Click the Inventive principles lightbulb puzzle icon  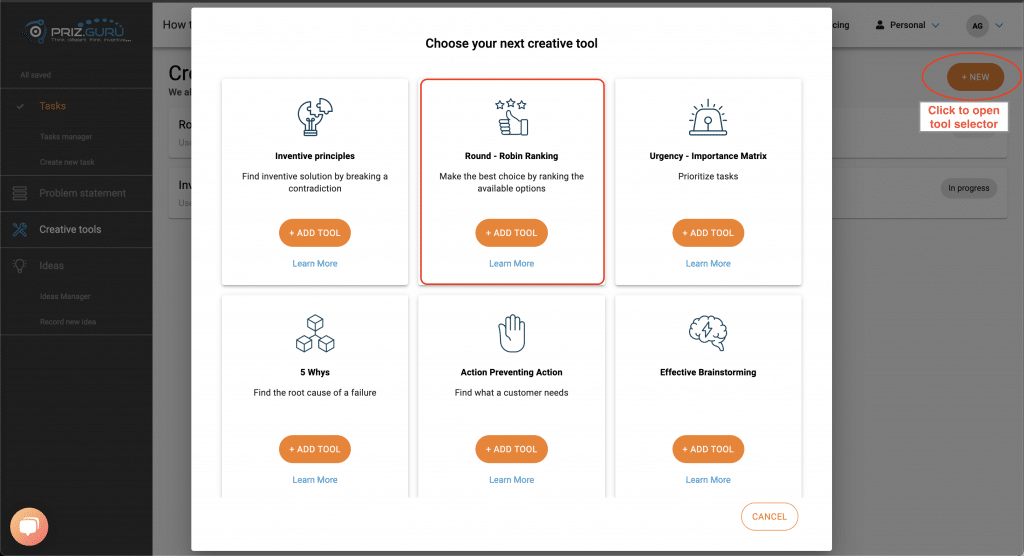click(x=315, y=117)
